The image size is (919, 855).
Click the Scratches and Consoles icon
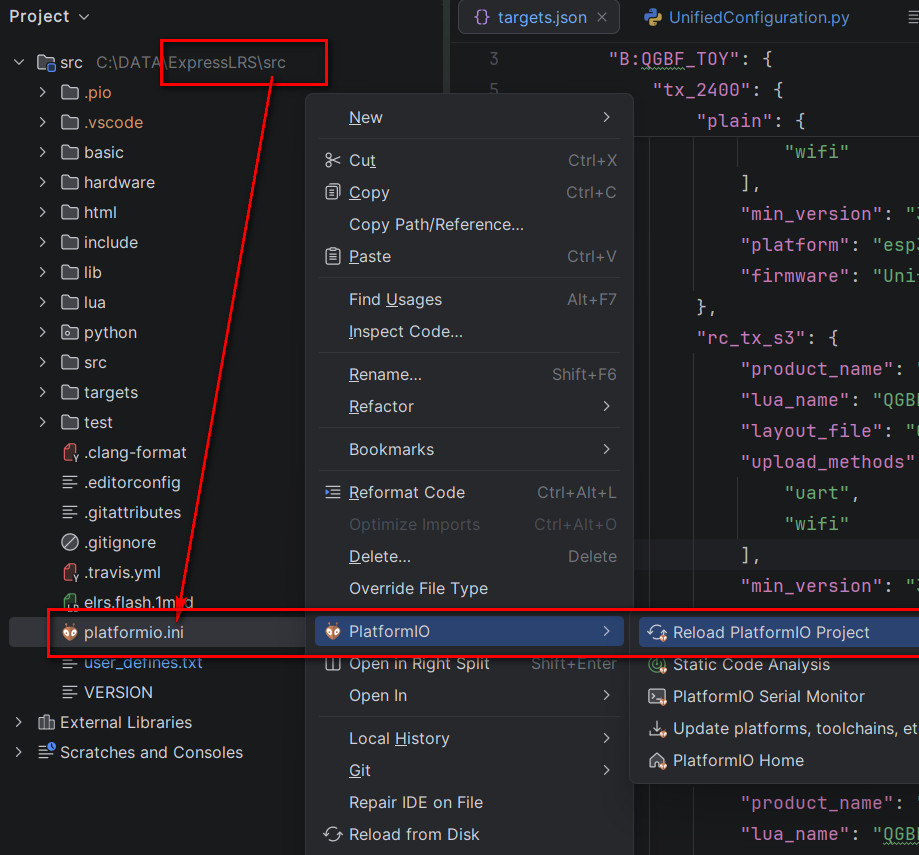46,751
